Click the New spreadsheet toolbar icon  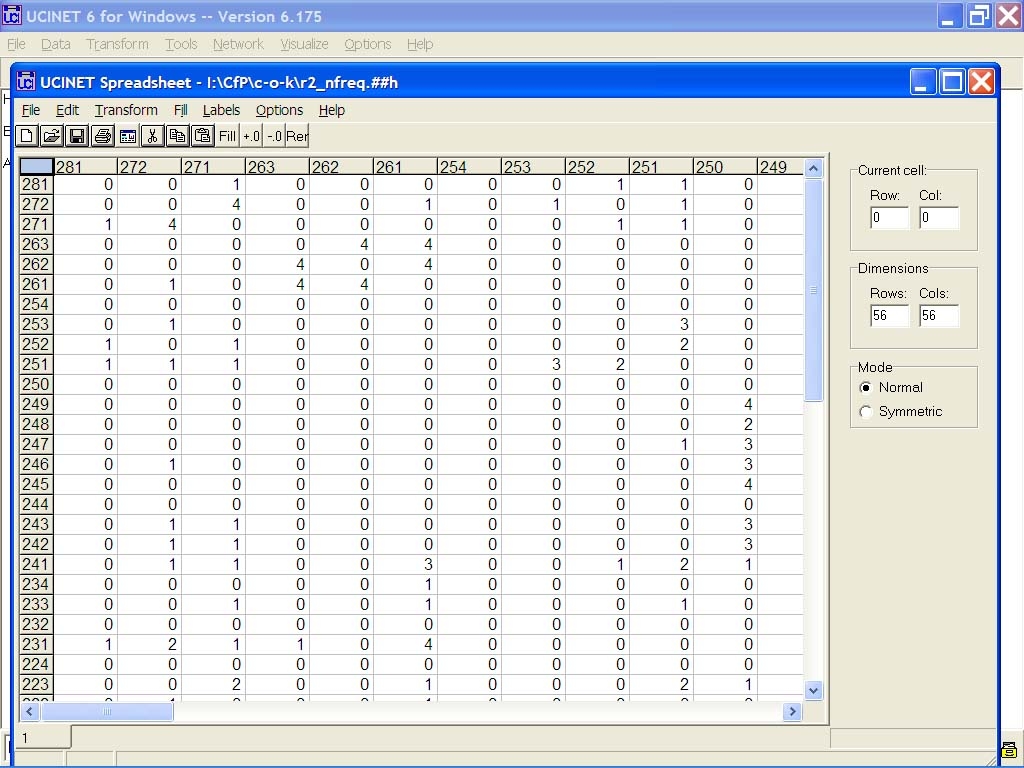27,136
